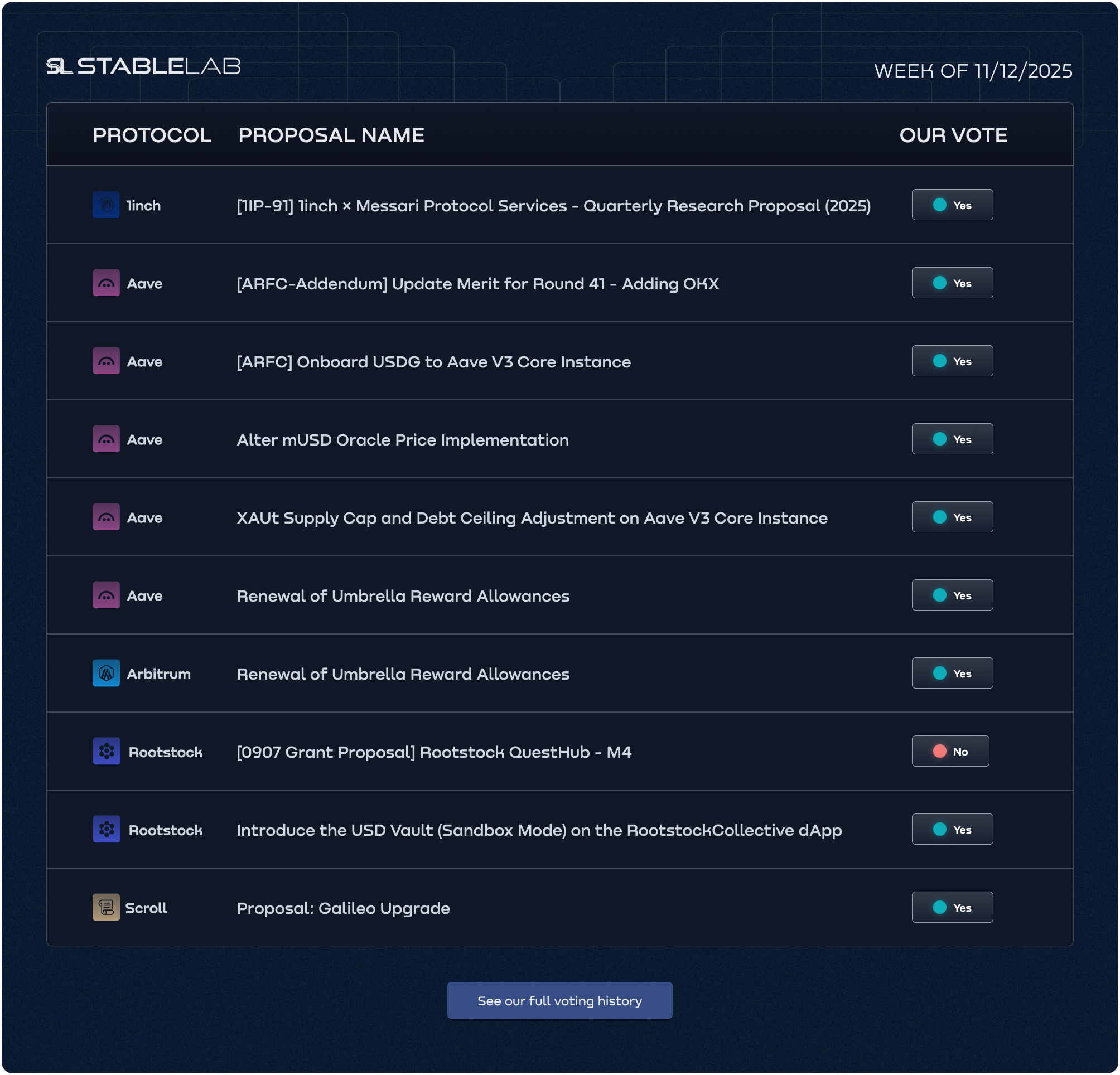
Task: Click the Yes vote badge for 1inch proposal
Action: (952, 205)
